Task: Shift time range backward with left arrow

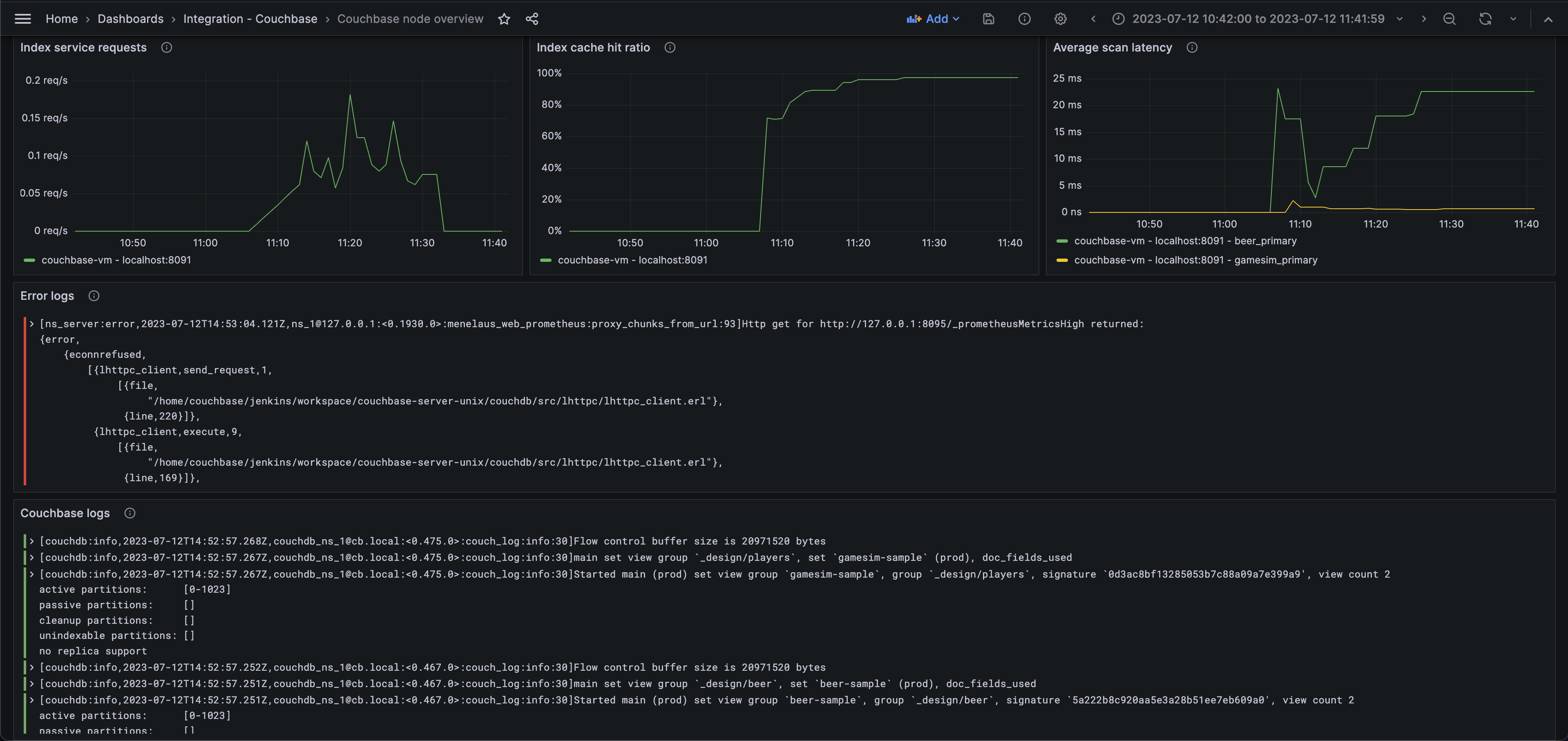Action: [1093, 19]
